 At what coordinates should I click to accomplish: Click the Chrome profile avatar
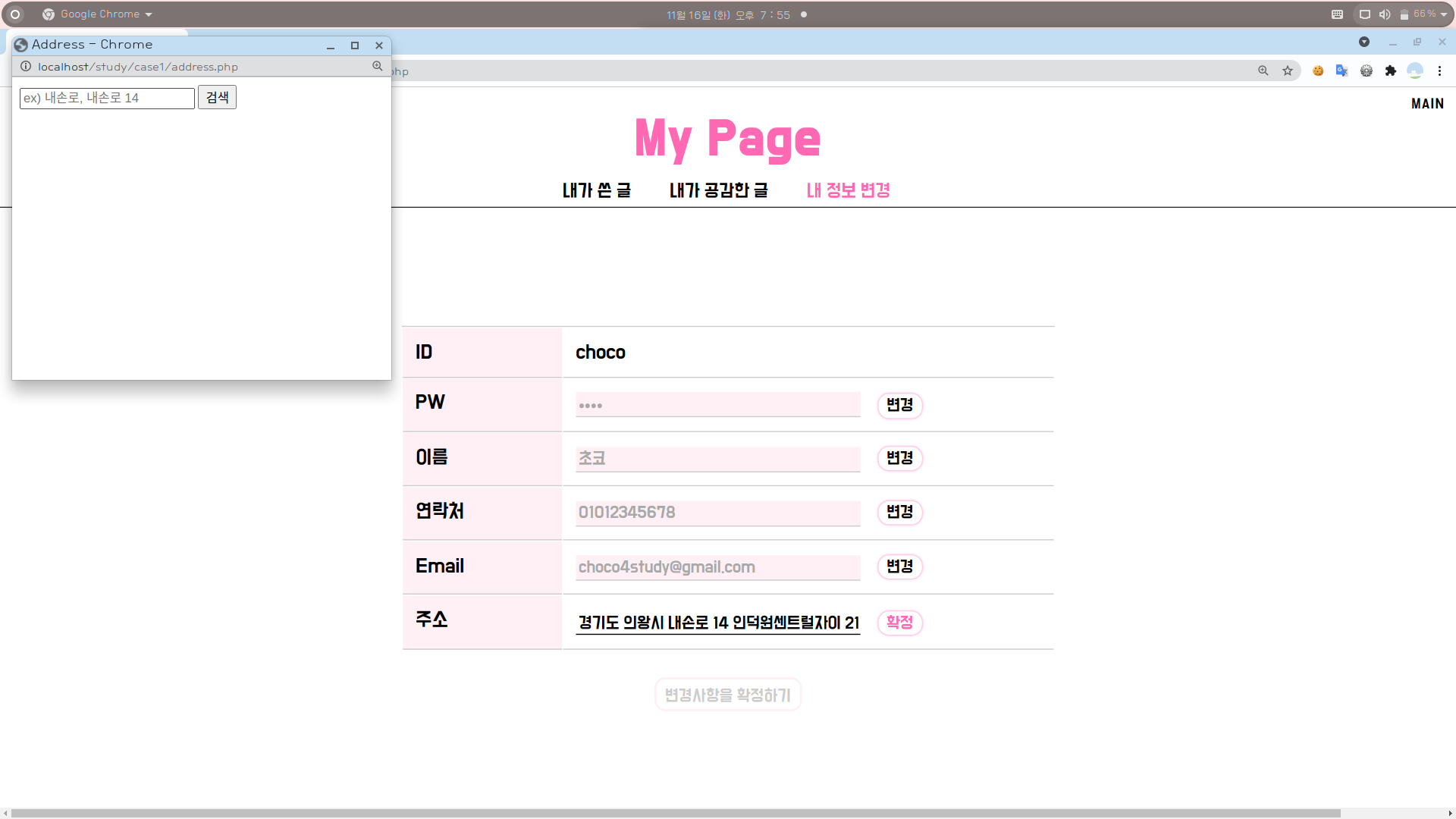click(x=1414, y=71)
